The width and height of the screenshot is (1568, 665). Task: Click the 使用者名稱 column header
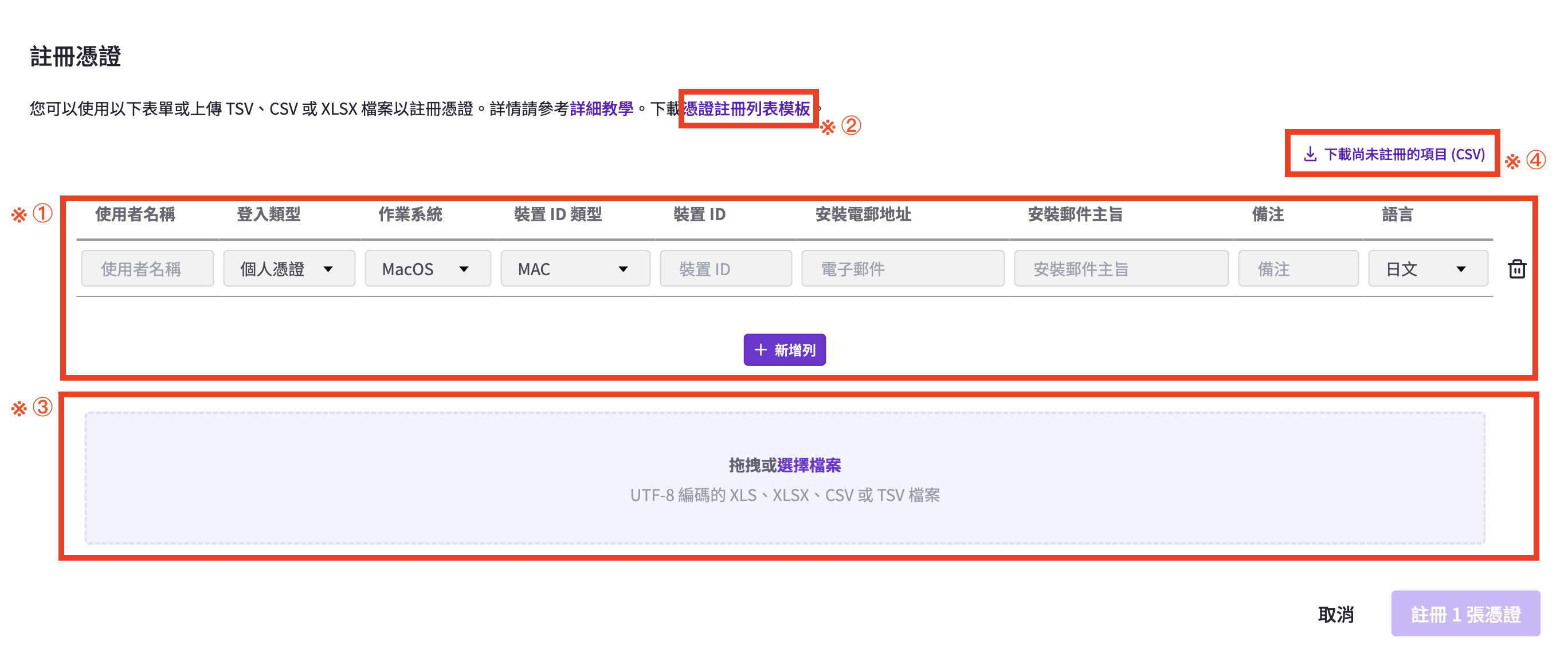(135, 214)
